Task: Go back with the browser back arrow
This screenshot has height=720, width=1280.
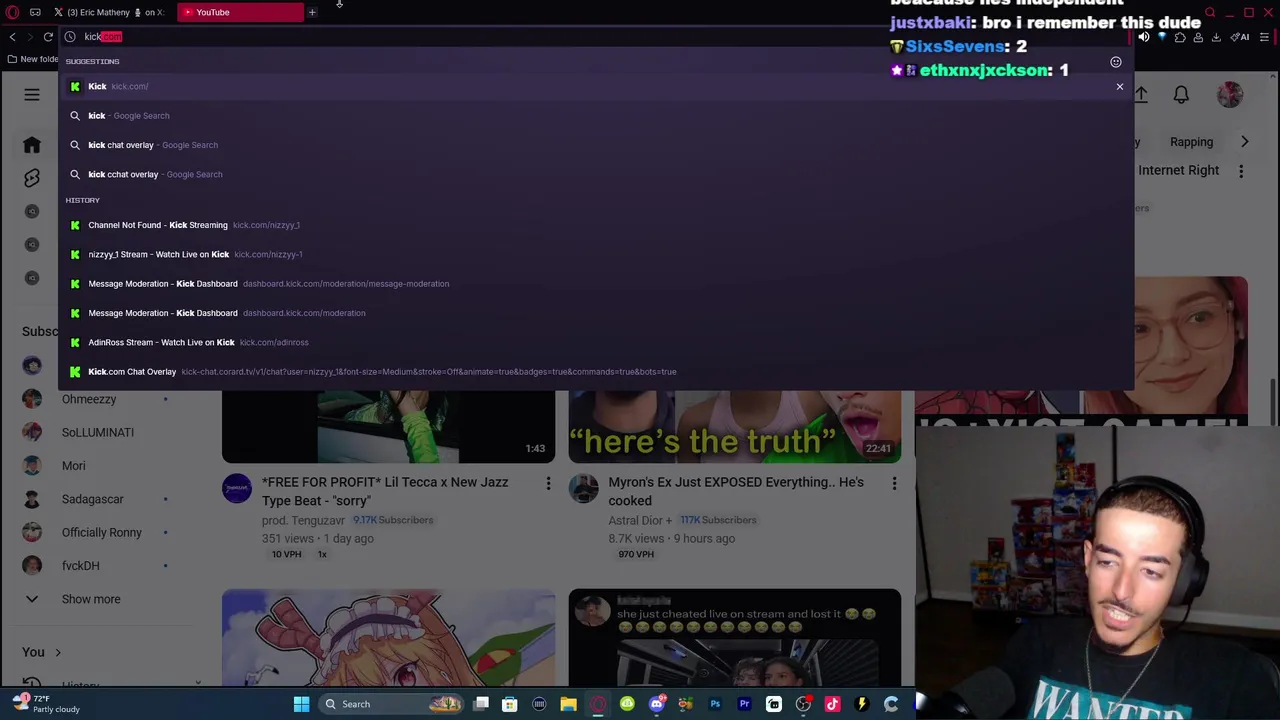Action: click(12, 37)
